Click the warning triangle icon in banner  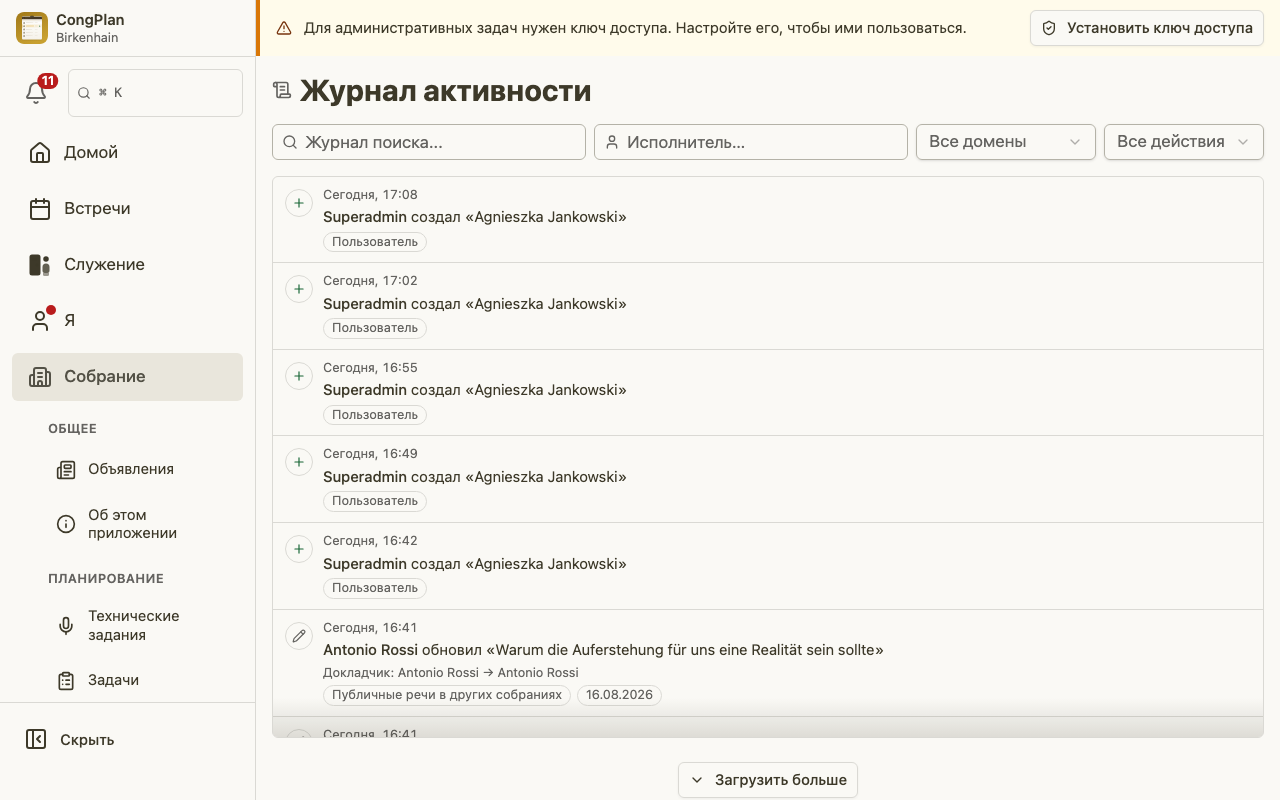(x=284, y=28)
